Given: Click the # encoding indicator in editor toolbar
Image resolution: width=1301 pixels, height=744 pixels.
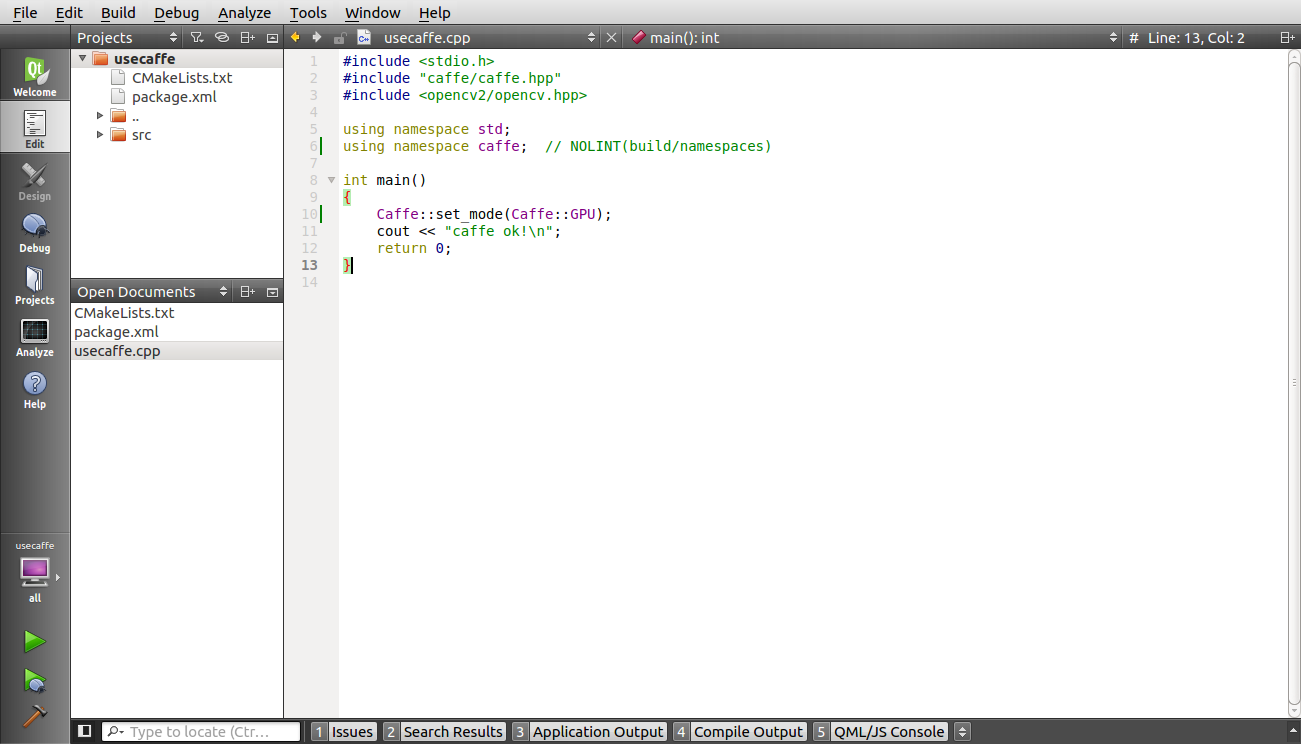Looking at the screenshot, I should 1134,37.
